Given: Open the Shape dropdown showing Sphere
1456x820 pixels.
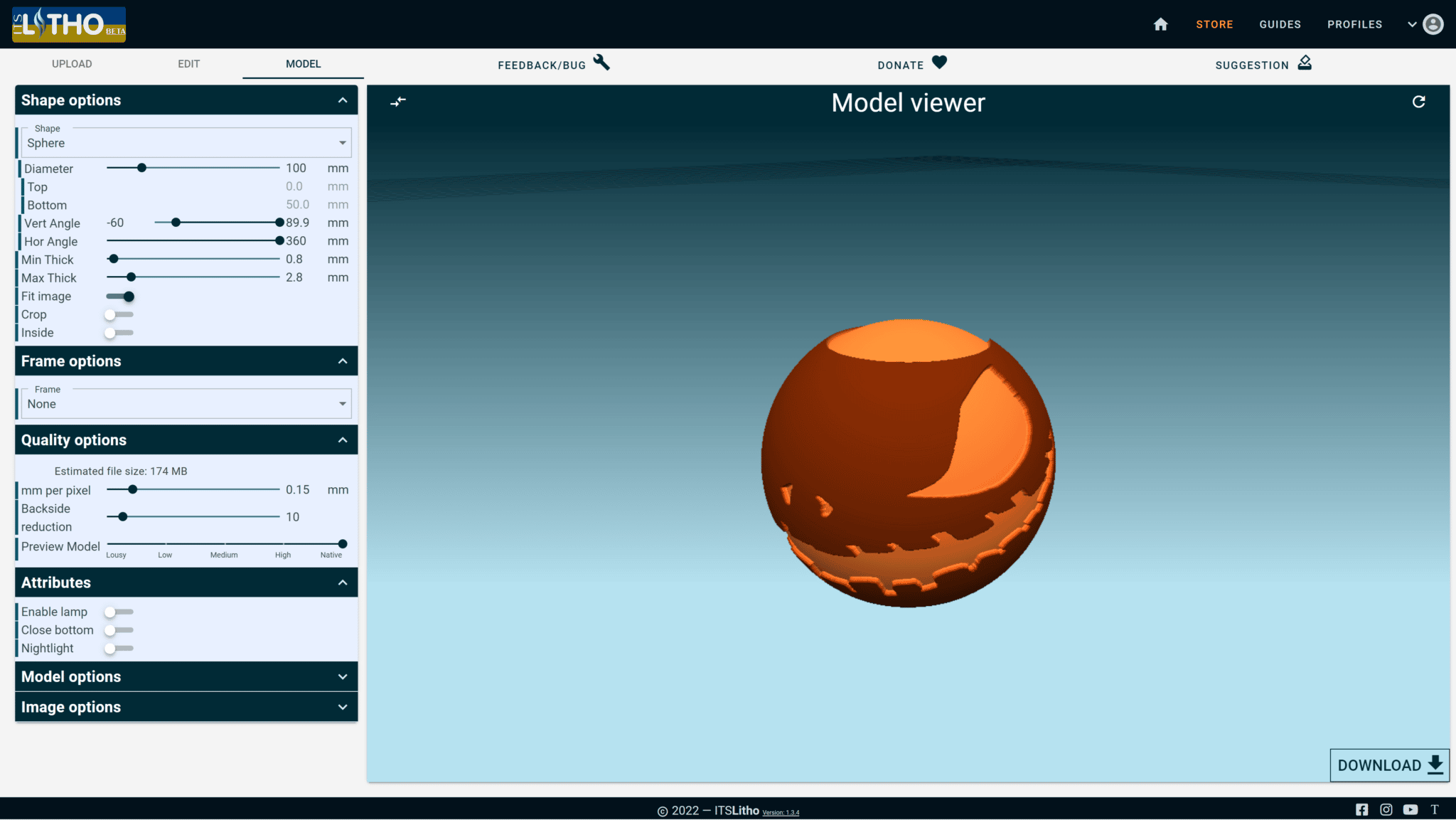Looking at the screenshot, I should pos(186,142).
